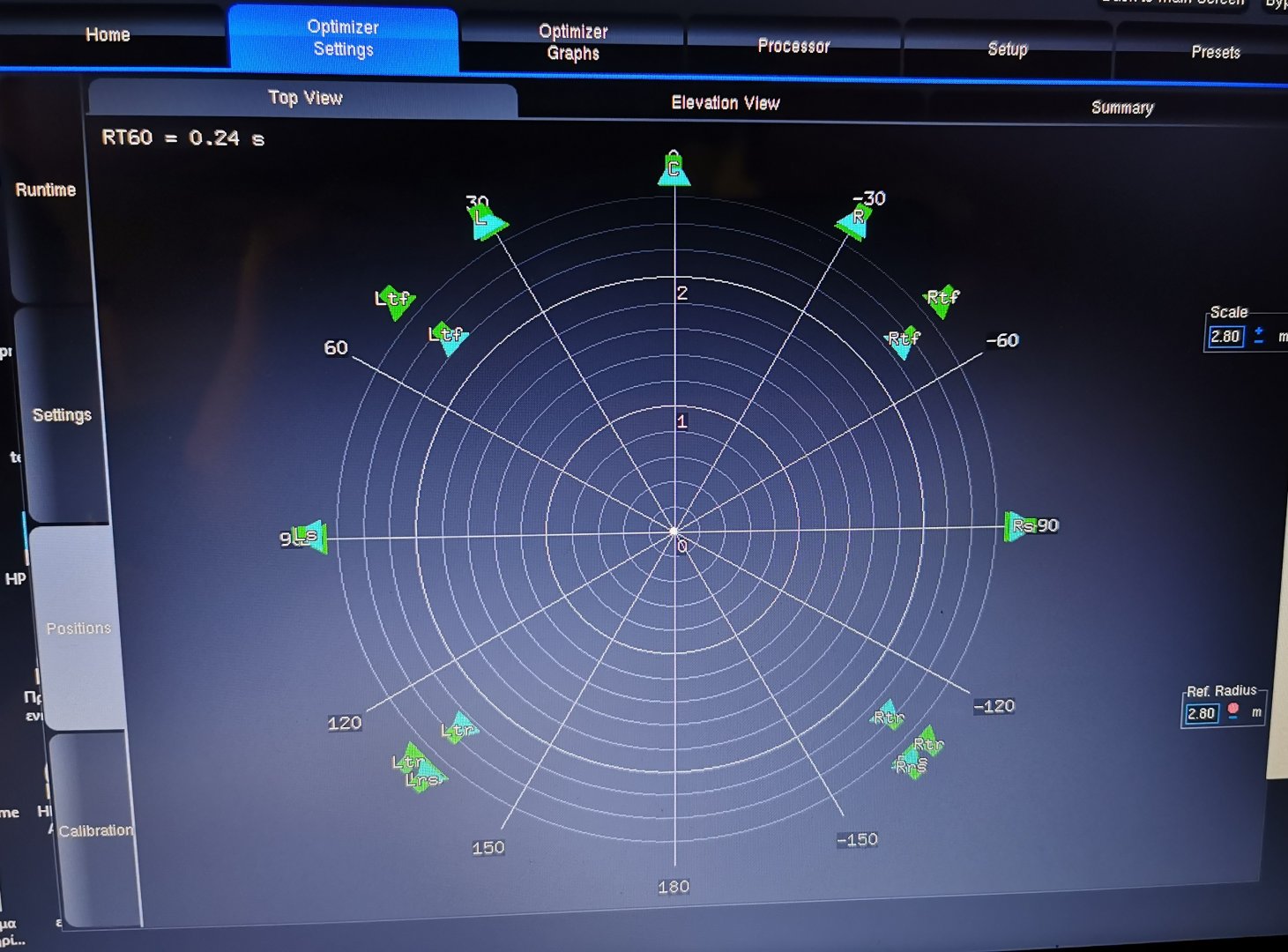1288x952 pixels.
Task: Click the Ref. Radius value field
Action: [1201, 714]
